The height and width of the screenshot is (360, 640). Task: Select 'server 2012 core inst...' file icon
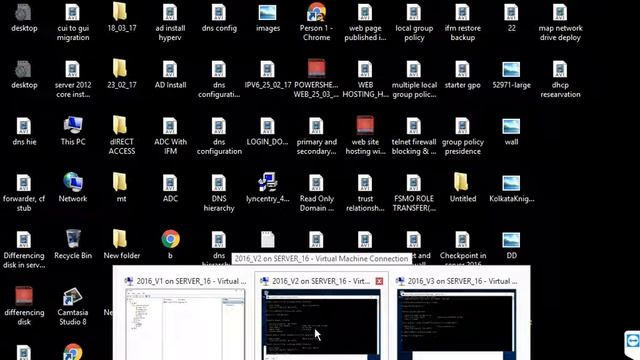[73, 70]
